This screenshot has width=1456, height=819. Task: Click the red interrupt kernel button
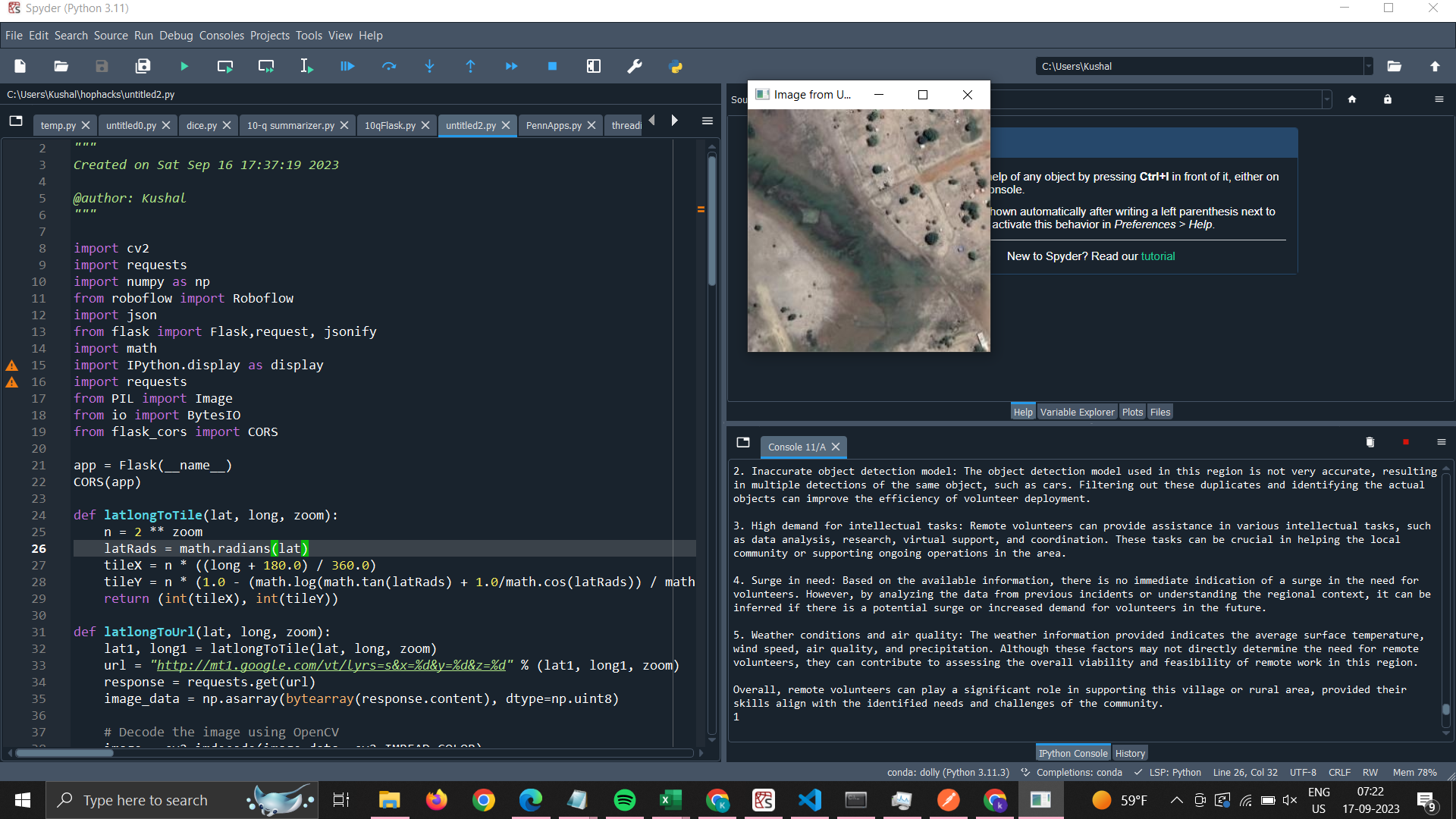pos(1406,442)
